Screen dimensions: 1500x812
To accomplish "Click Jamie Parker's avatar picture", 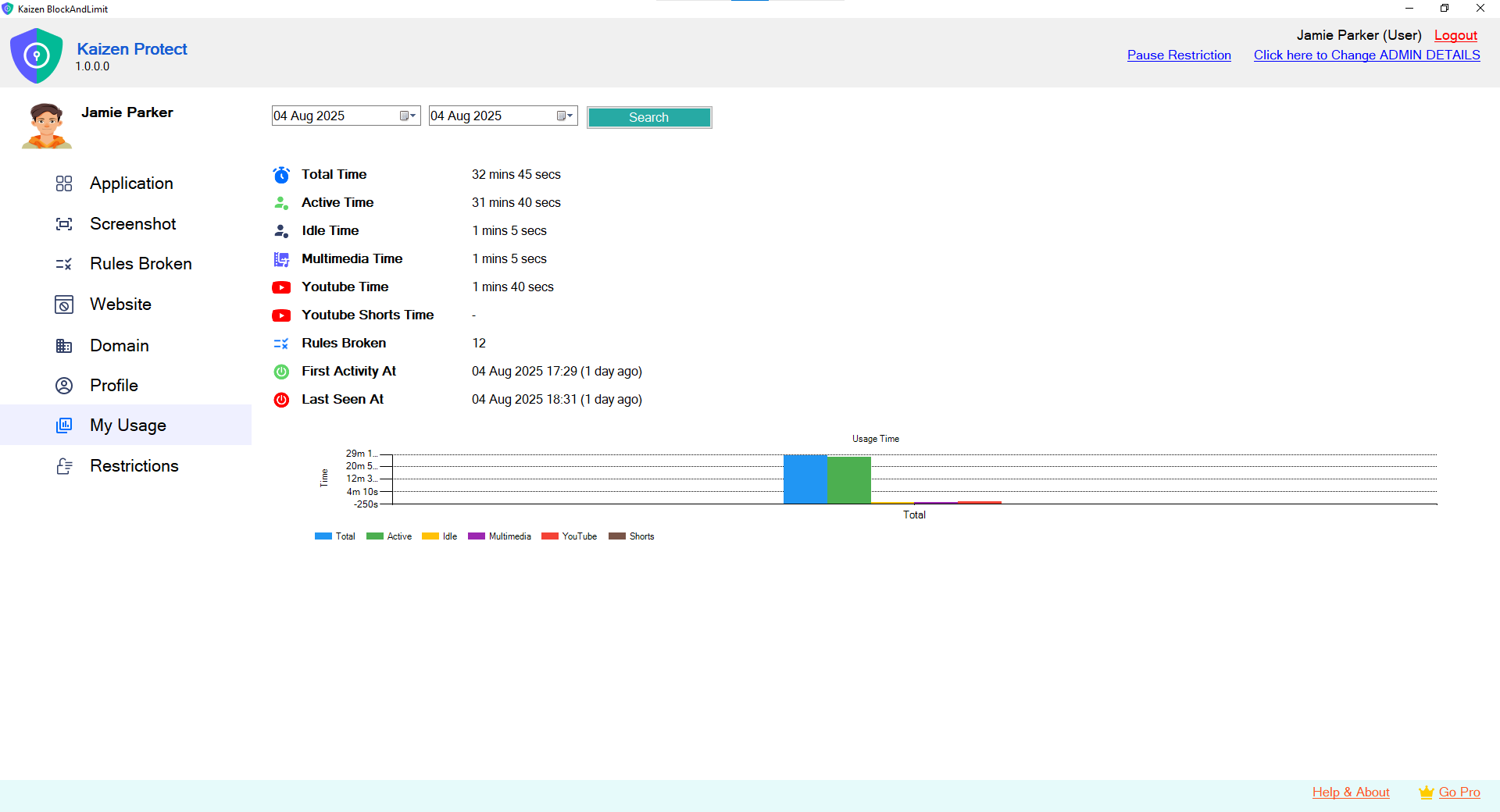I will click(x=47, y=125).
